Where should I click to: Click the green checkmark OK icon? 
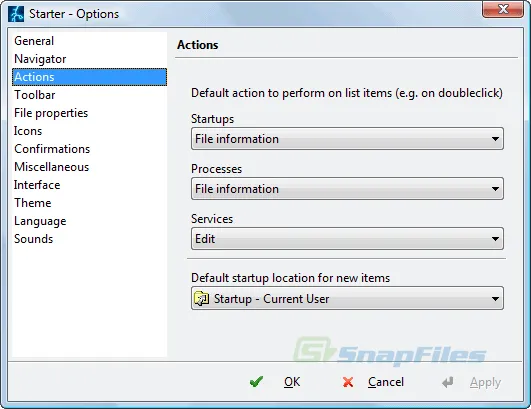tap(256, 382)
